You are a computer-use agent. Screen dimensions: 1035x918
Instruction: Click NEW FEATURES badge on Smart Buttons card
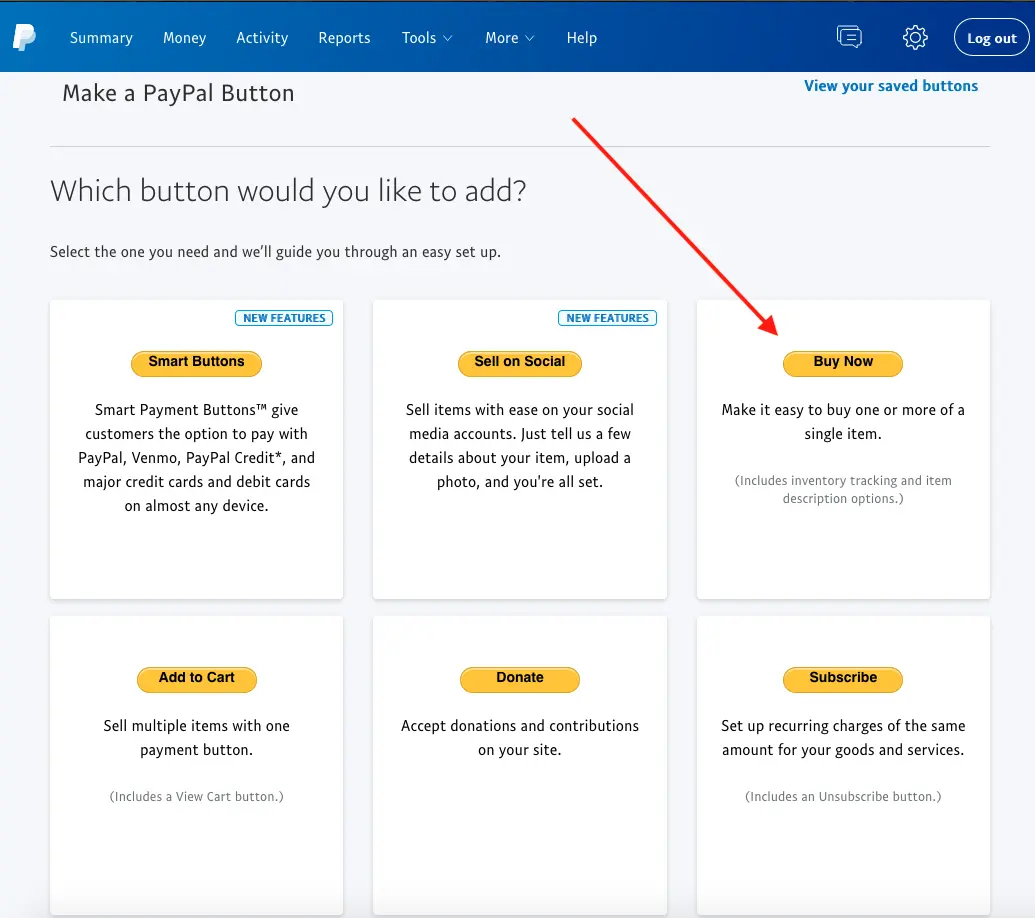coord(284,318)
